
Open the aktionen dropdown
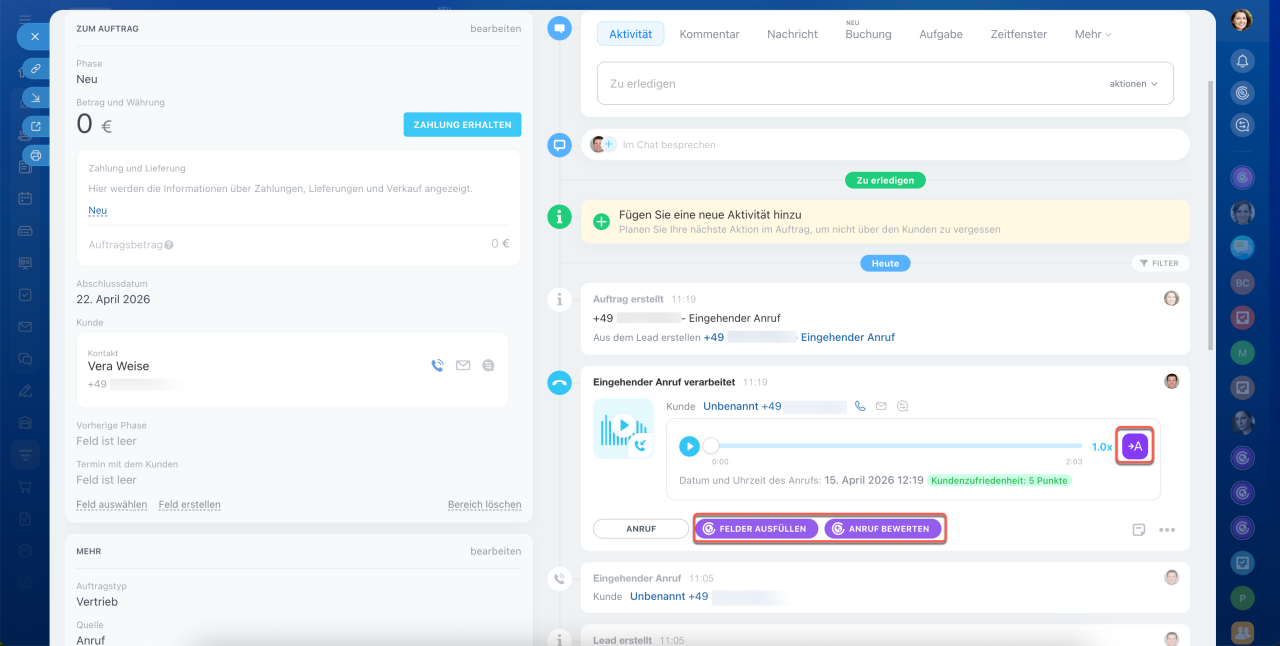pos(1133,84)
